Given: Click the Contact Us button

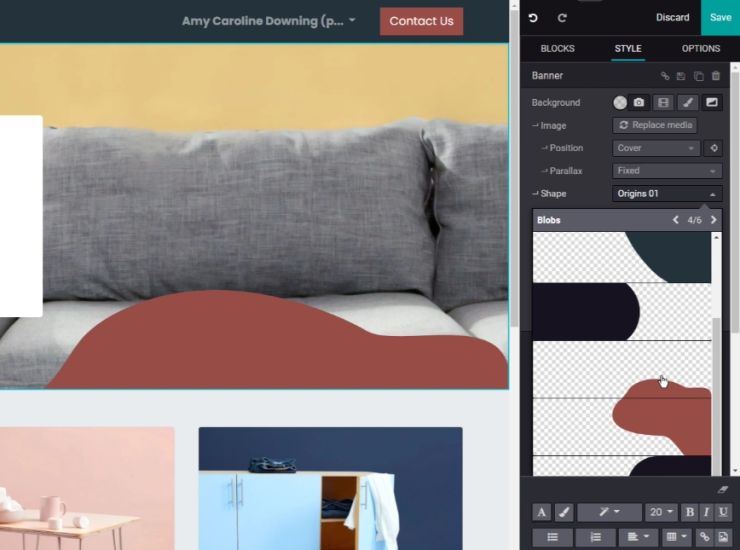Looking at the screenshot, I should (421, 21).
